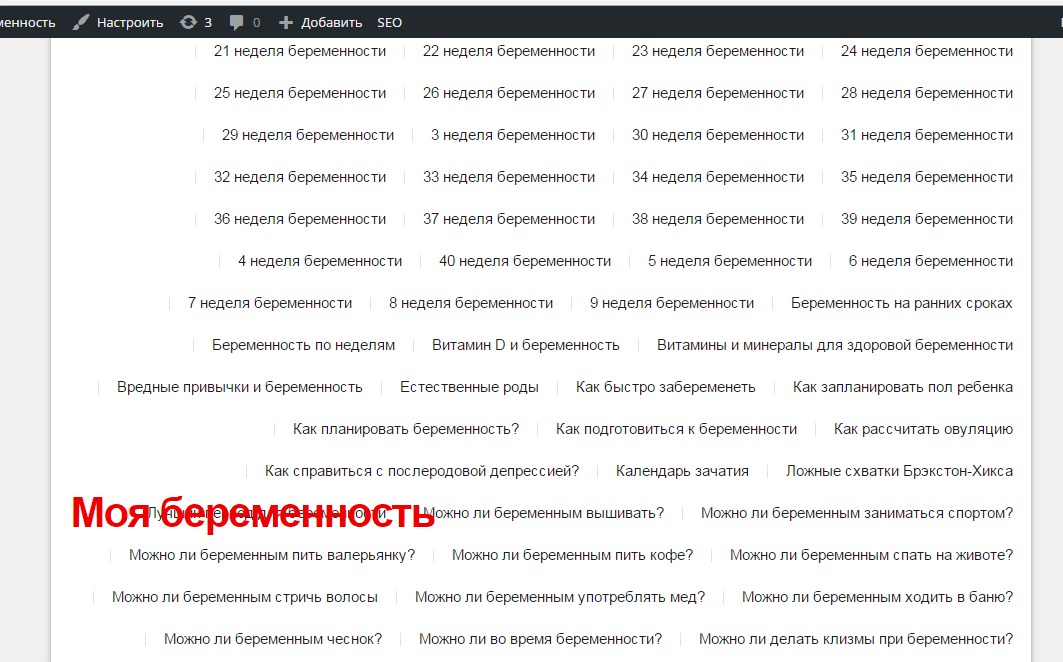
Task: Click the red Моя беременность heading
Action: point(251,513)
